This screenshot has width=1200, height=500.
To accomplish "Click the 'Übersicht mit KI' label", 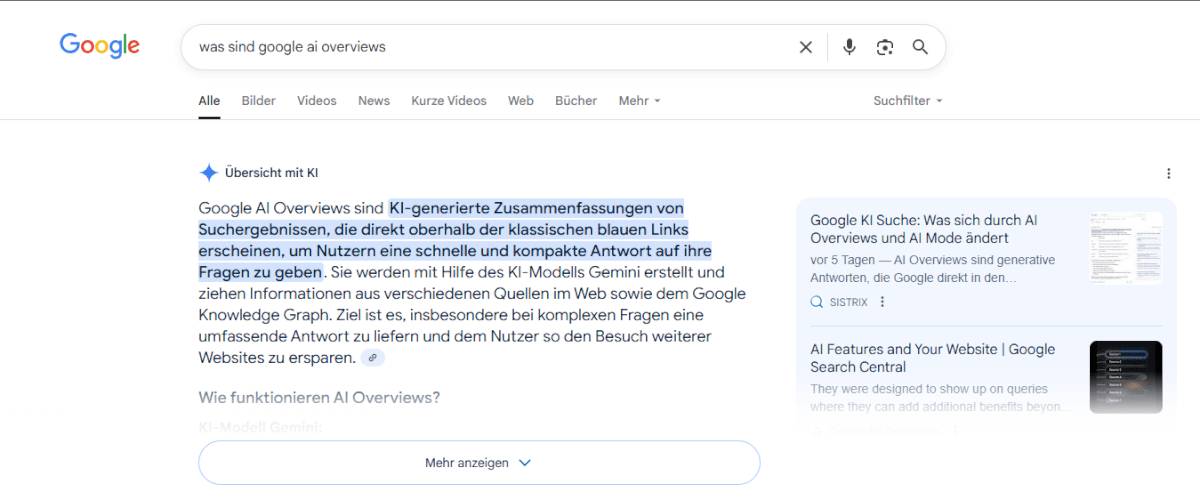I will click(271, 173).
